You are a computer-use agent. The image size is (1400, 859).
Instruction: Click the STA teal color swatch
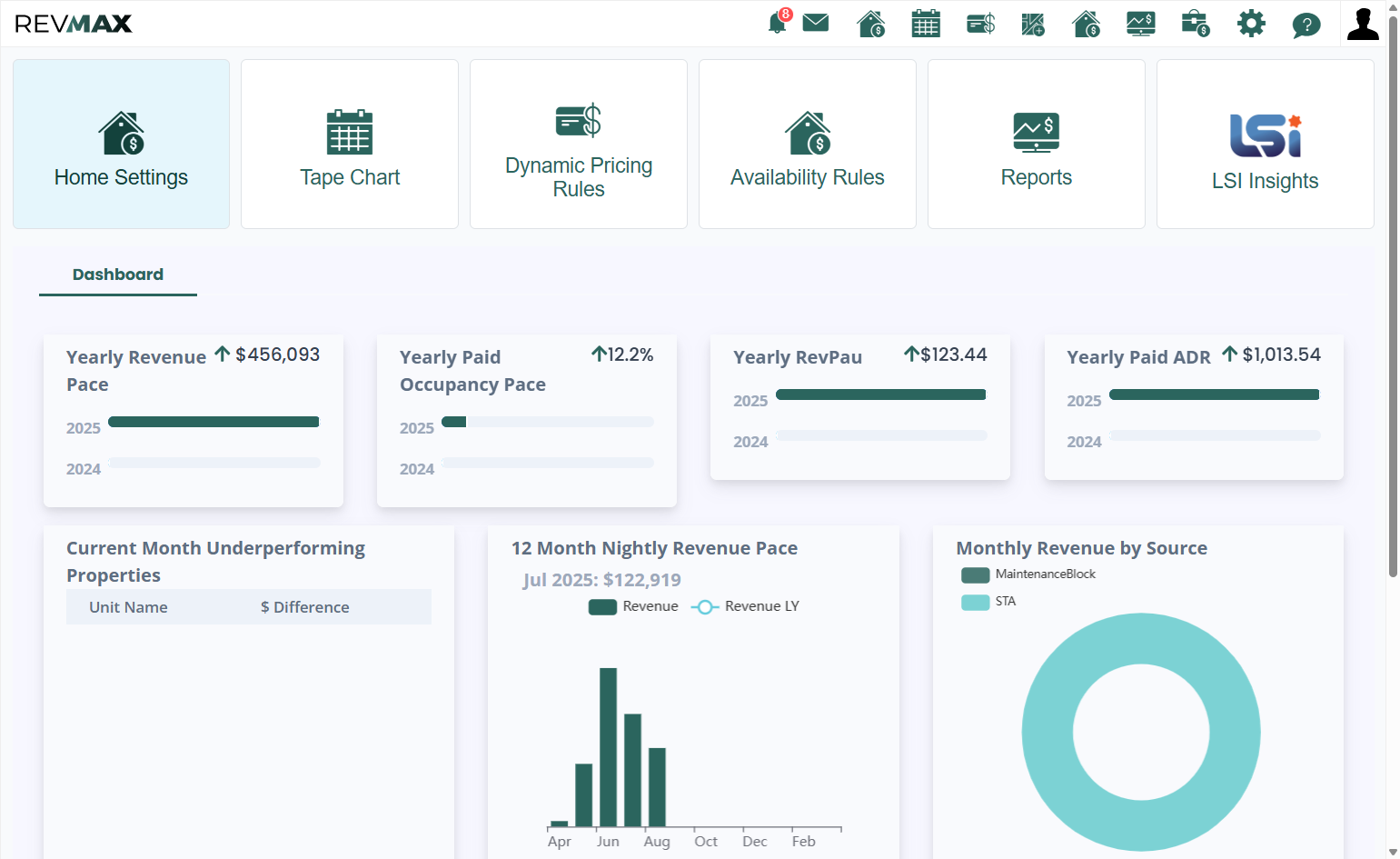click(x=976, y=602)
